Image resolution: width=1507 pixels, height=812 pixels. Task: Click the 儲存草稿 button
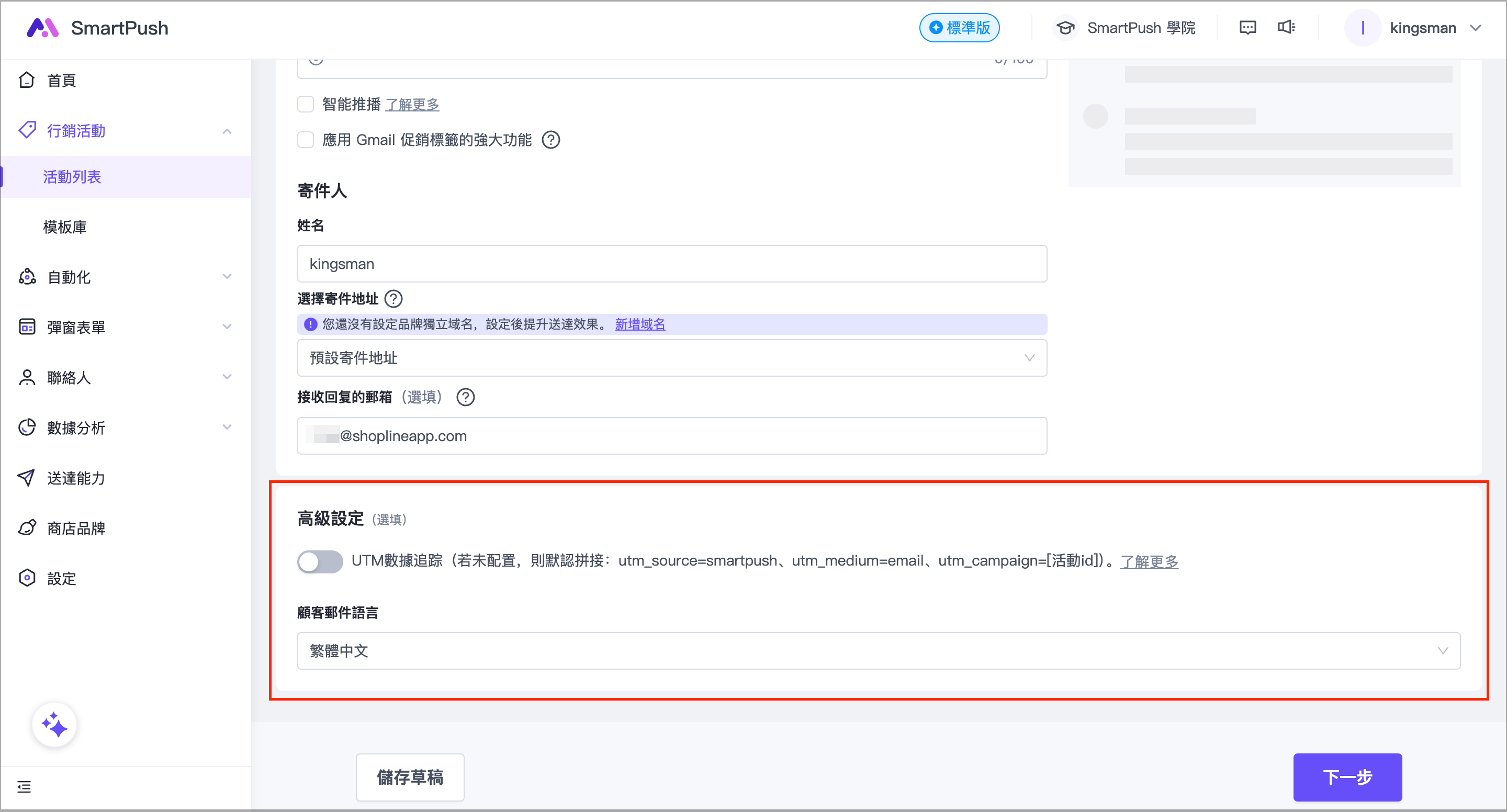coord(410,777)
